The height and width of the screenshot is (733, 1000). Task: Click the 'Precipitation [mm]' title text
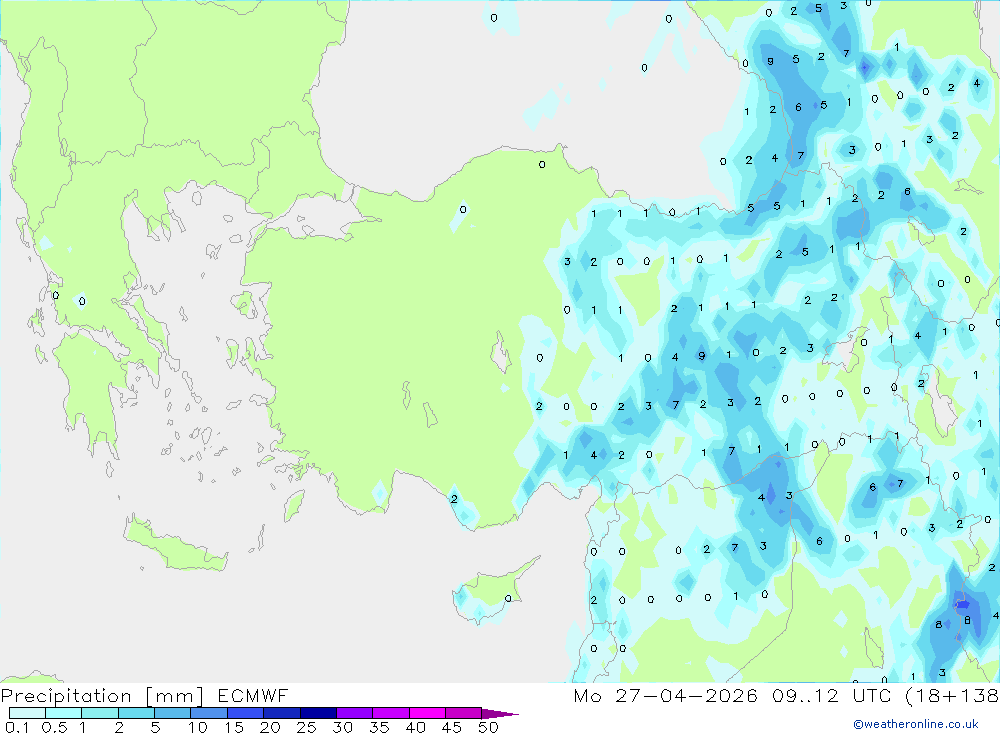click(x=102, y=695)
